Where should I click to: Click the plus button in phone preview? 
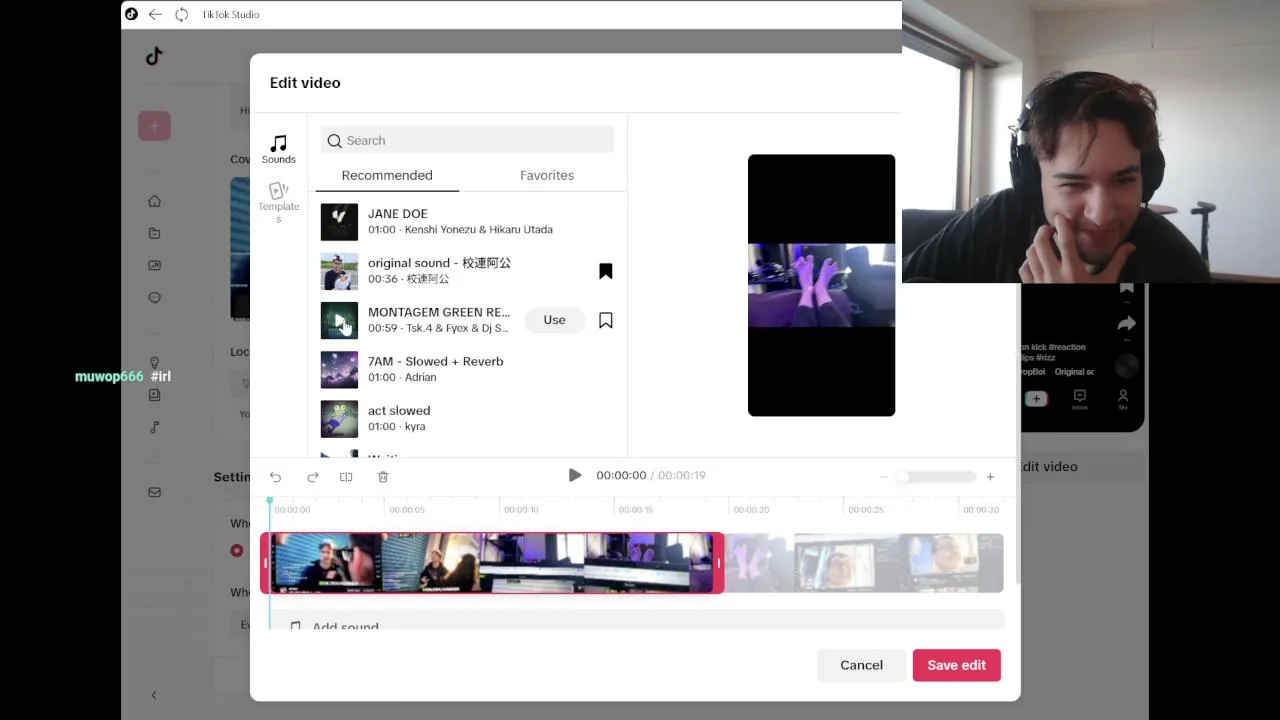click(1036, 398)
